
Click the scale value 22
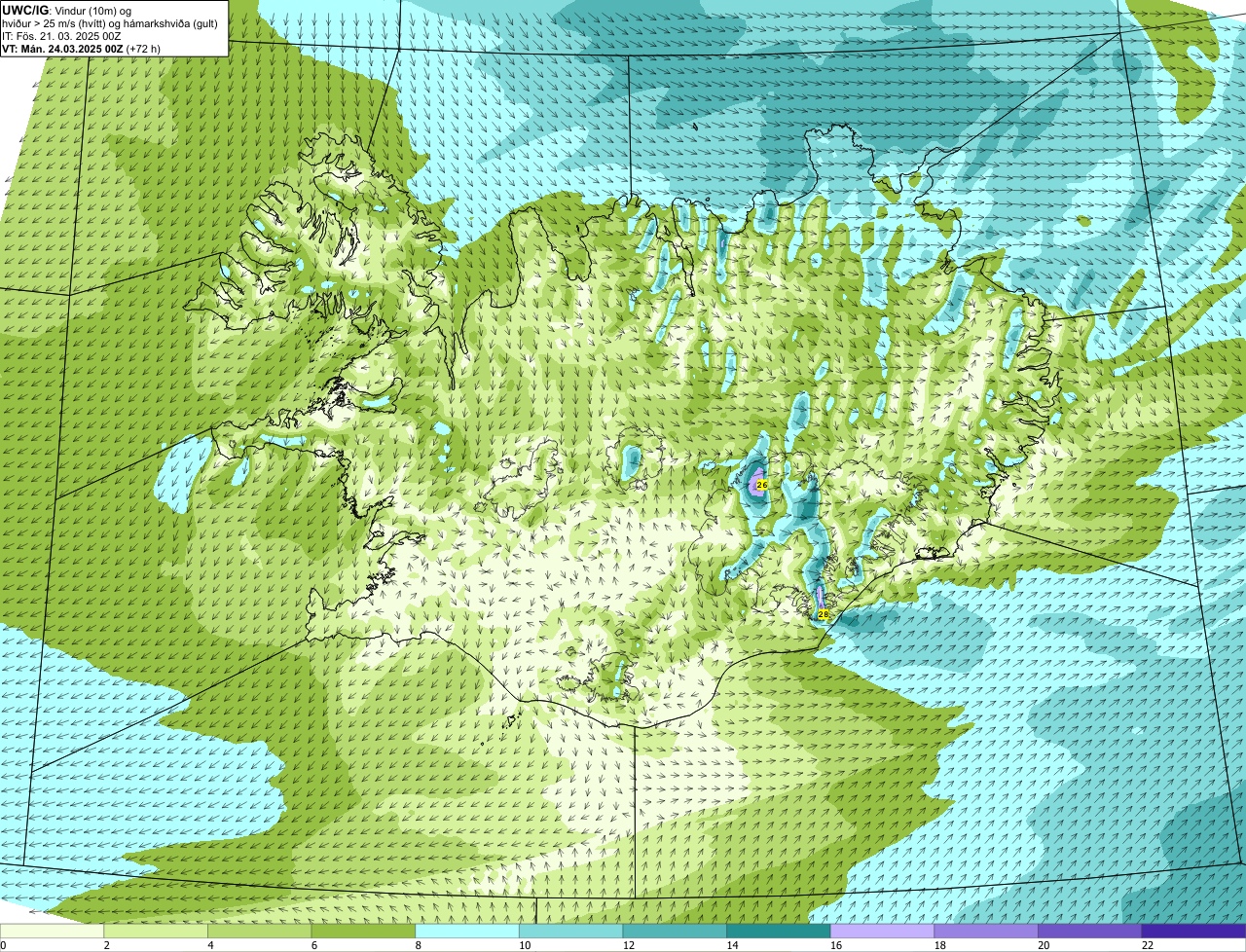coord(1147,945)
